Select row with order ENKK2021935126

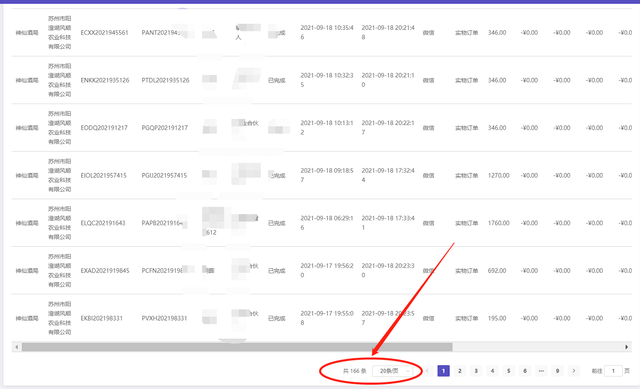coord(322,80)
